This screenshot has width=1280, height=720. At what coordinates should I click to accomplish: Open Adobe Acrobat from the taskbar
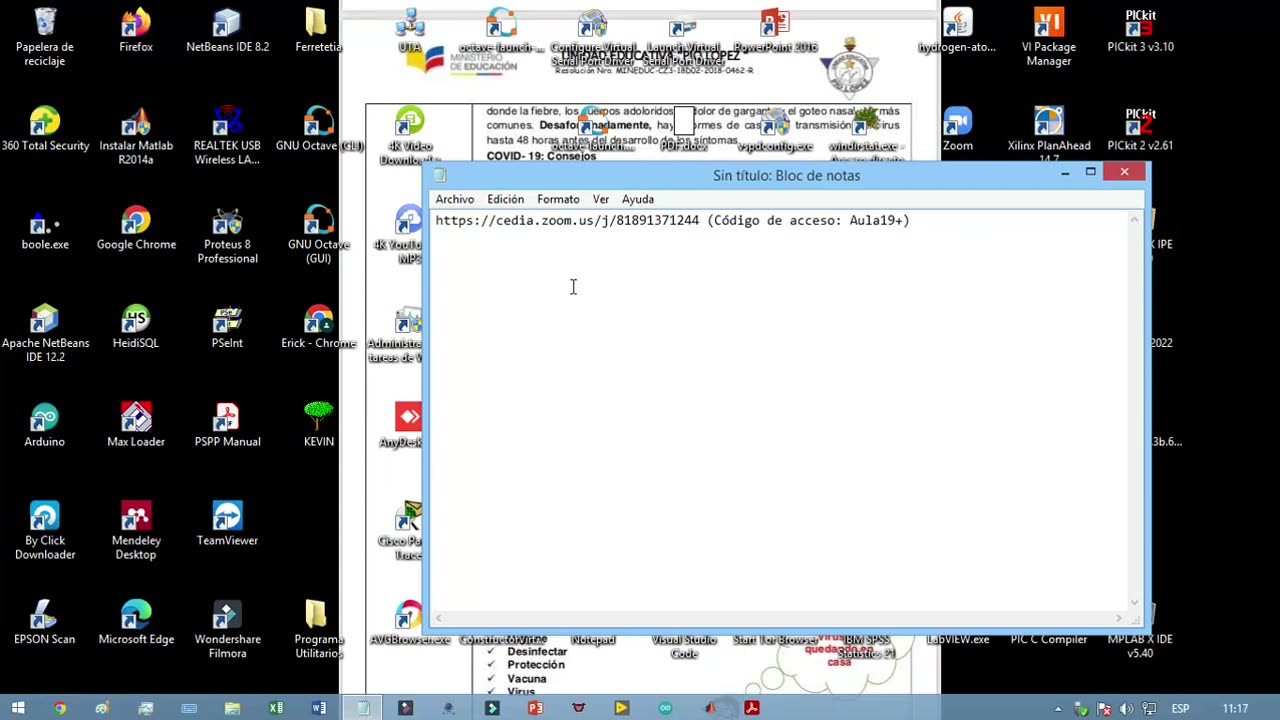click(x=752, y=708)
